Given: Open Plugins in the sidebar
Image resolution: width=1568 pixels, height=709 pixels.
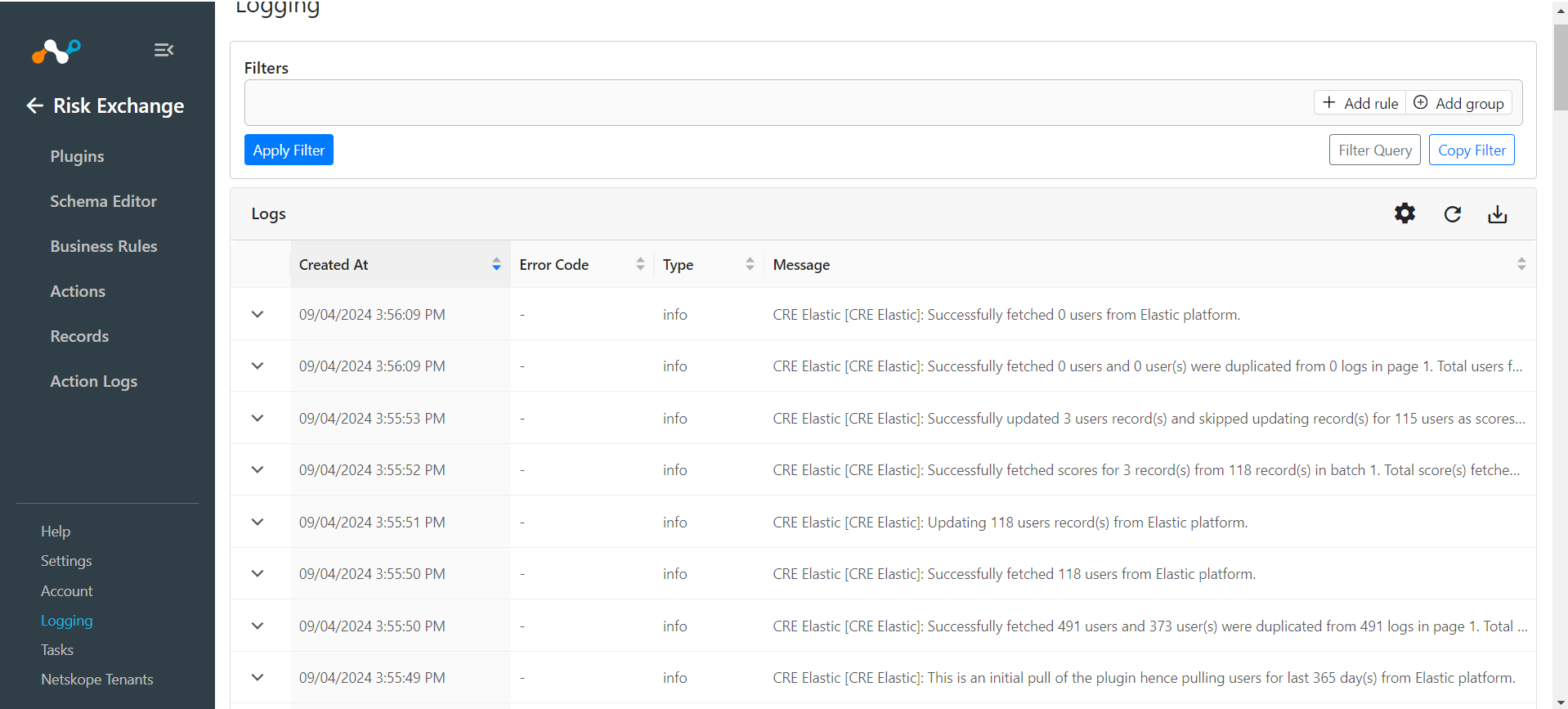Looking at the screenshot, I should (77, 156).
